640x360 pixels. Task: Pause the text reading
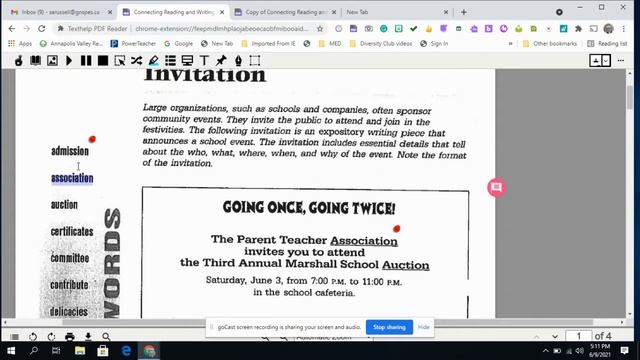[x=86, y=61]
